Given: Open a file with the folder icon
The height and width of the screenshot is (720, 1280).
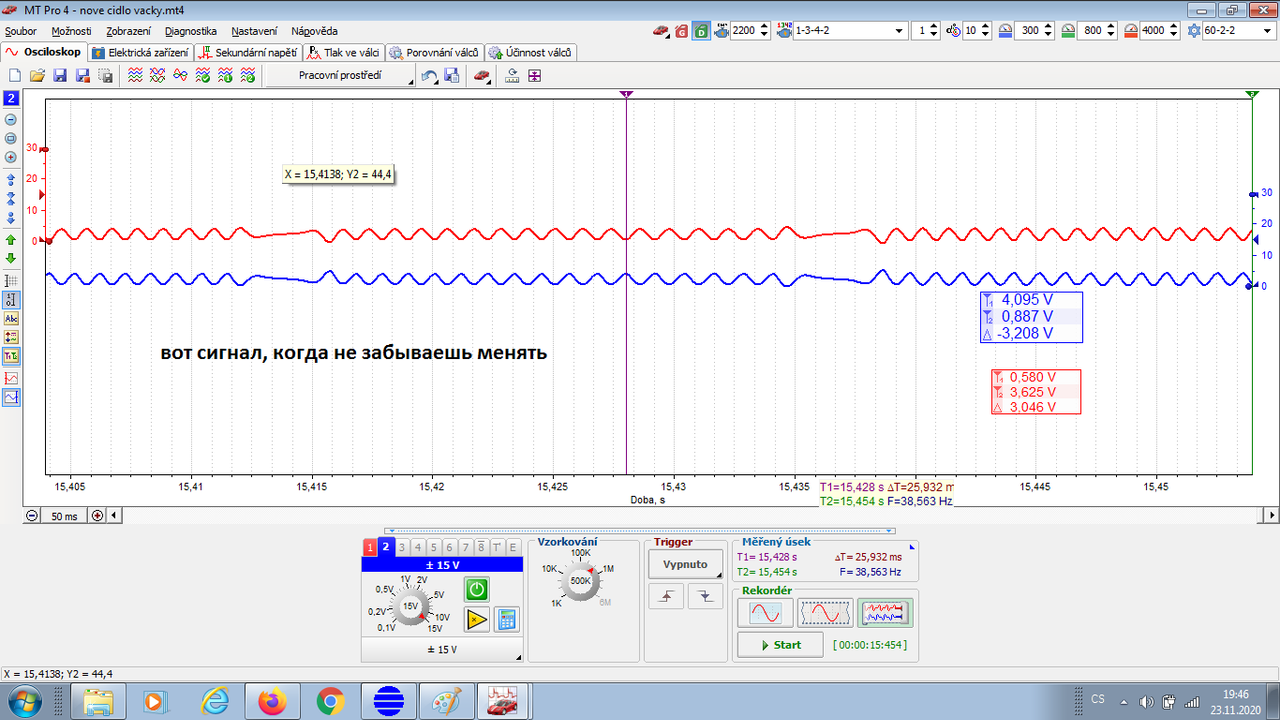Looking at the screenshot, I should (36, 75).
